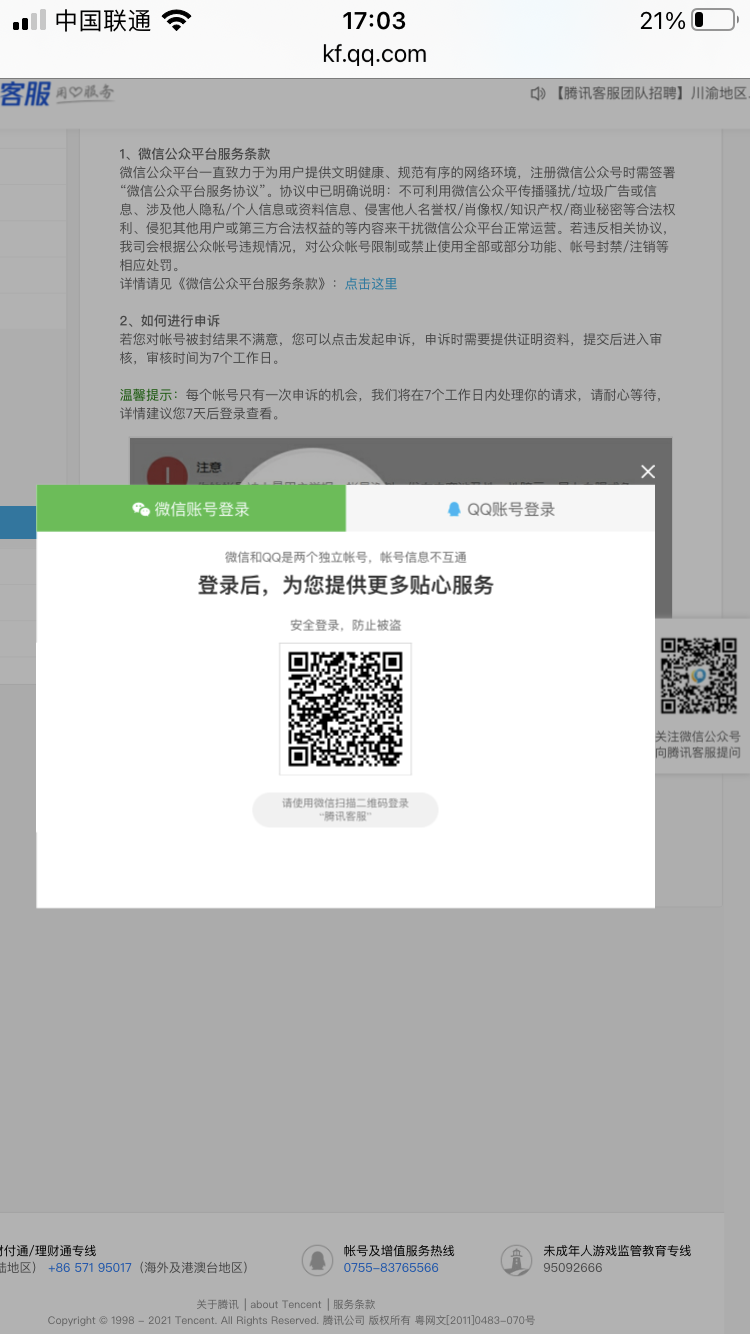Viewport: 750px width, 1334px height.
Task: Tap the kf.qq.com address bar
Action: 375,54
